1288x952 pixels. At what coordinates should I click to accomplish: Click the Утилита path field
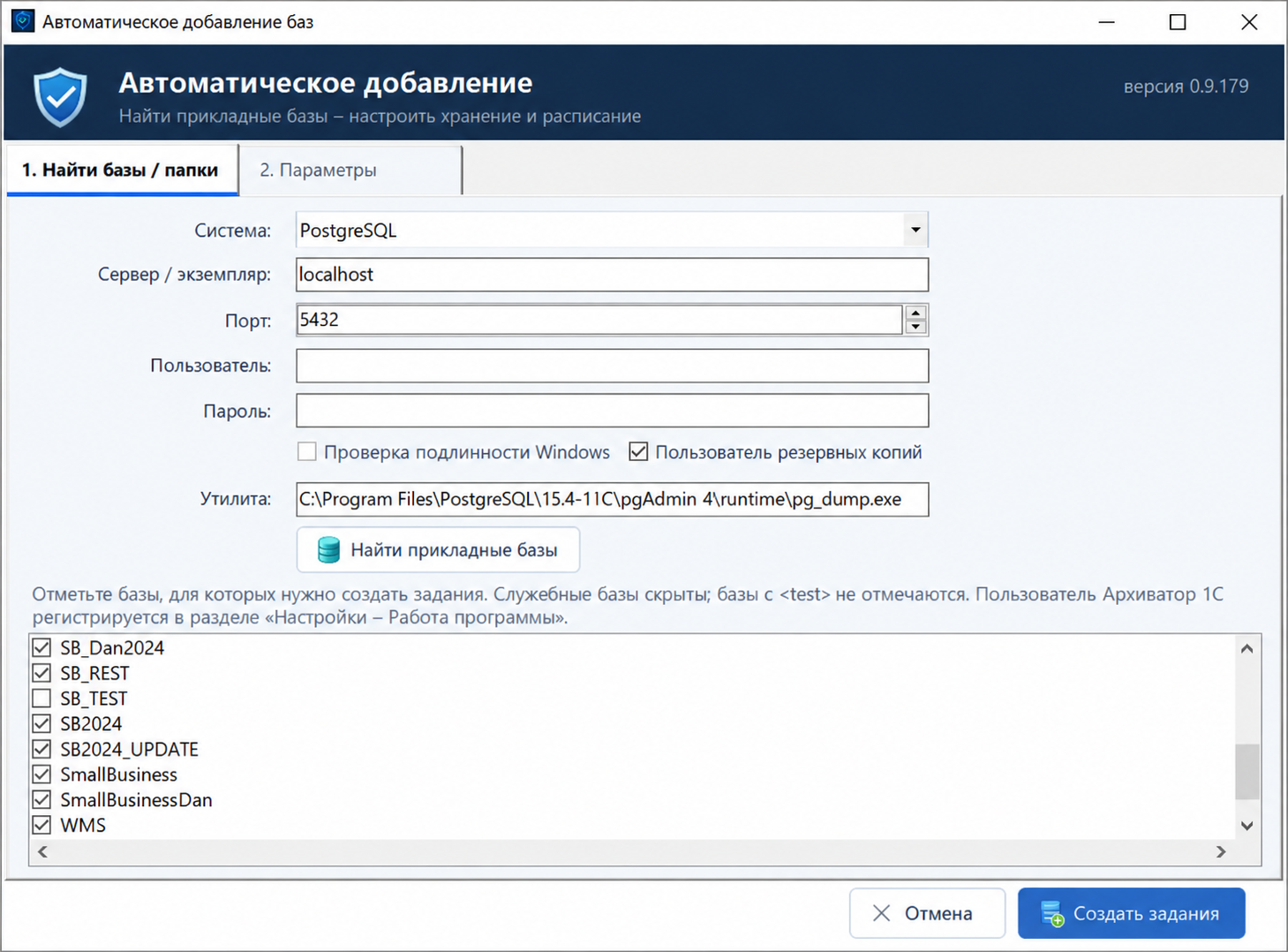click(612, 499)
